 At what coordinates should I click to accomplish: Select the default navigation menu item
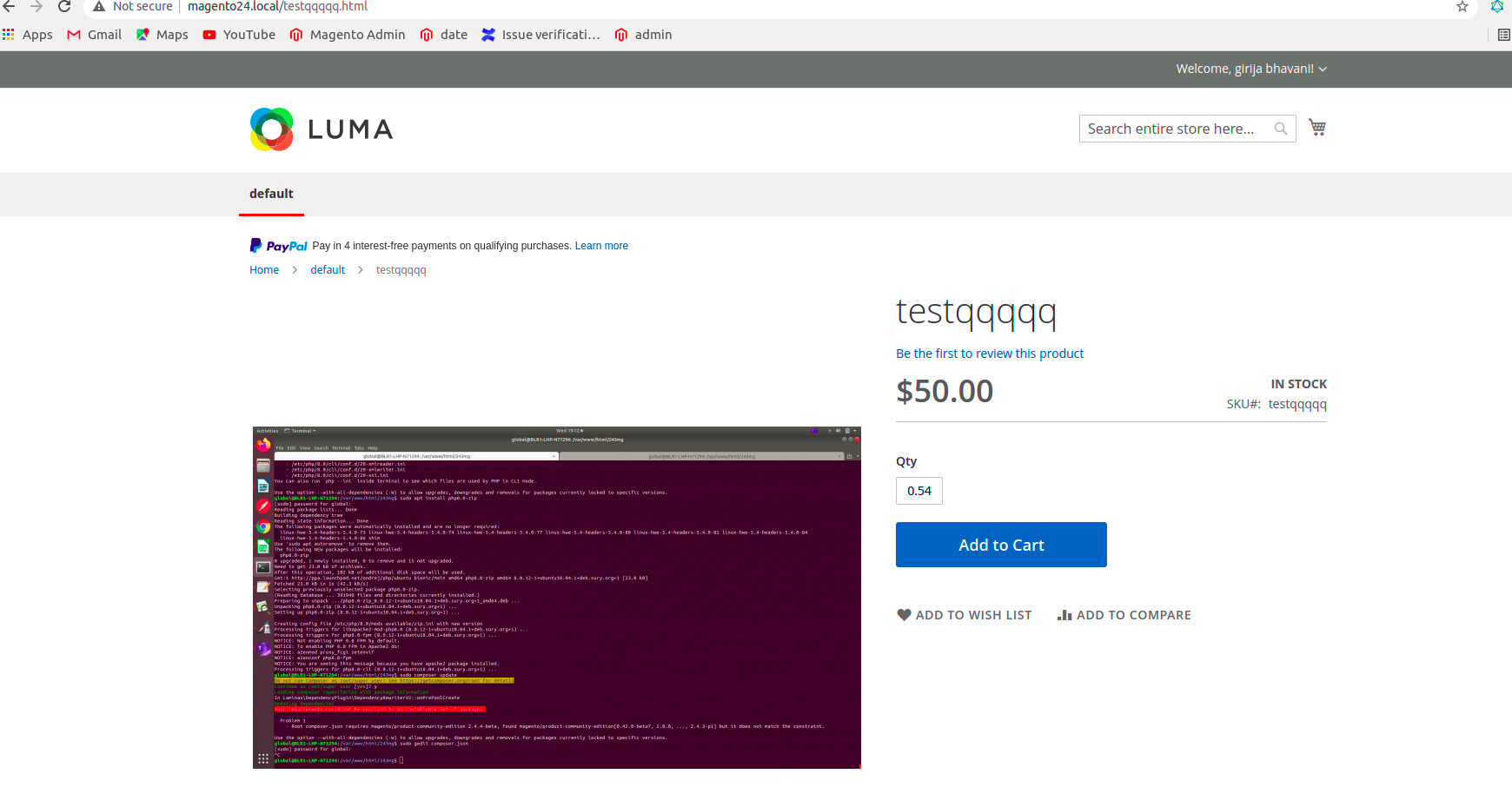point(270,194)
